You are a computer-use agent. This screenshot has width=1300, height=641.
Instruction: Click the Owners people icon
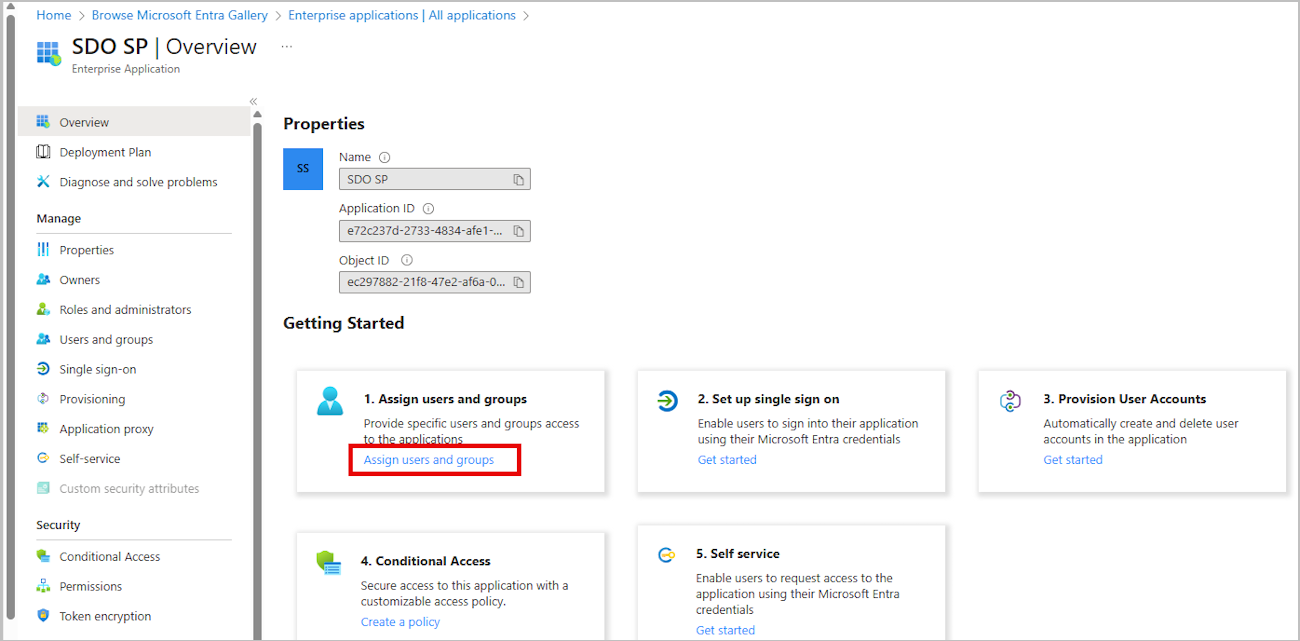(x=43, y=280)
